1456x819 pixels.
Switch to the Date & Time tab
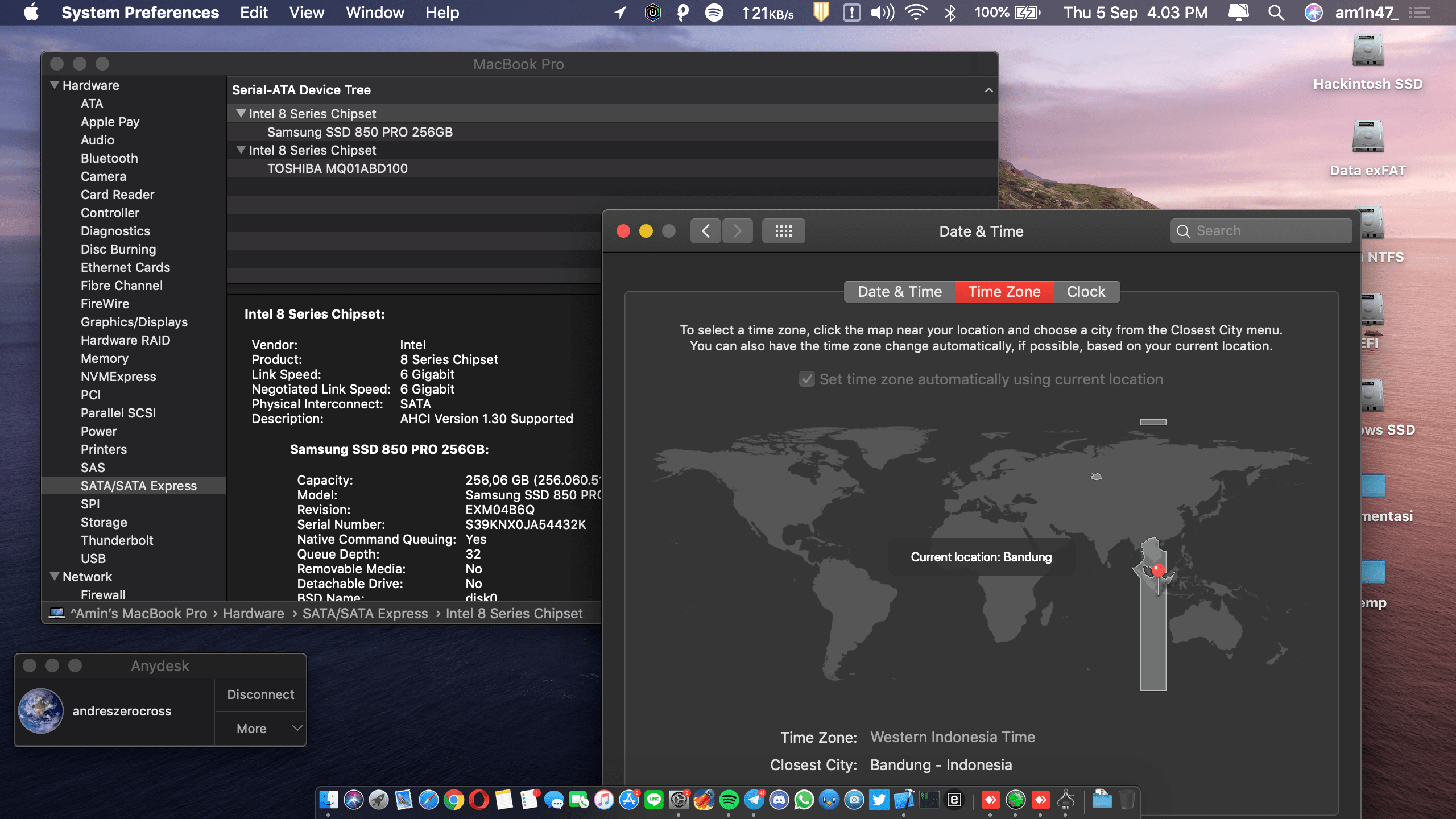(x=899, y=292)
